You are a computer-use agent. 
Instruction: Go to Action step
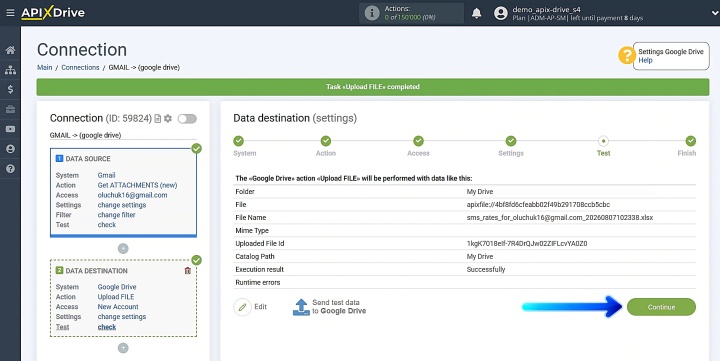point(326,141)
